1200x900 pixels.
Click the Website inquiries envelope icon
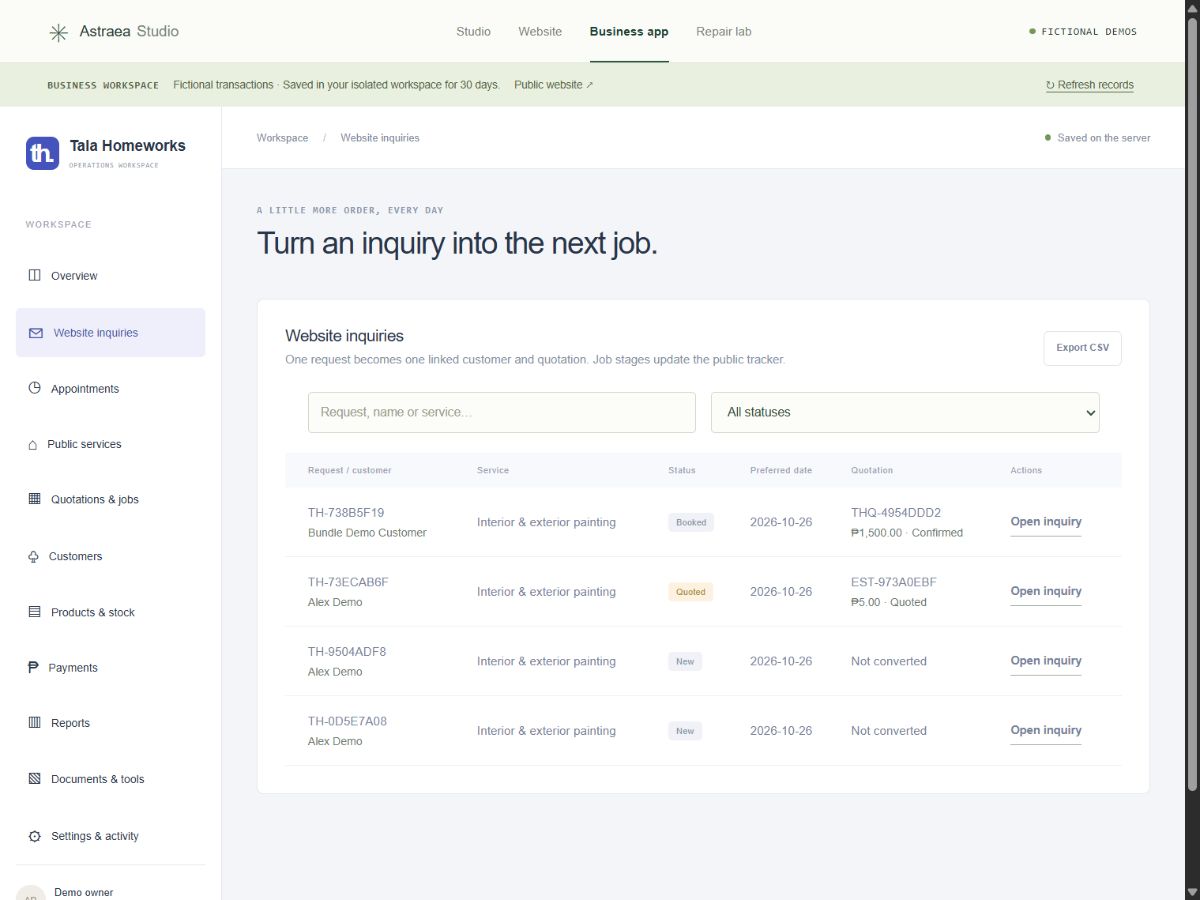point(36,333)
